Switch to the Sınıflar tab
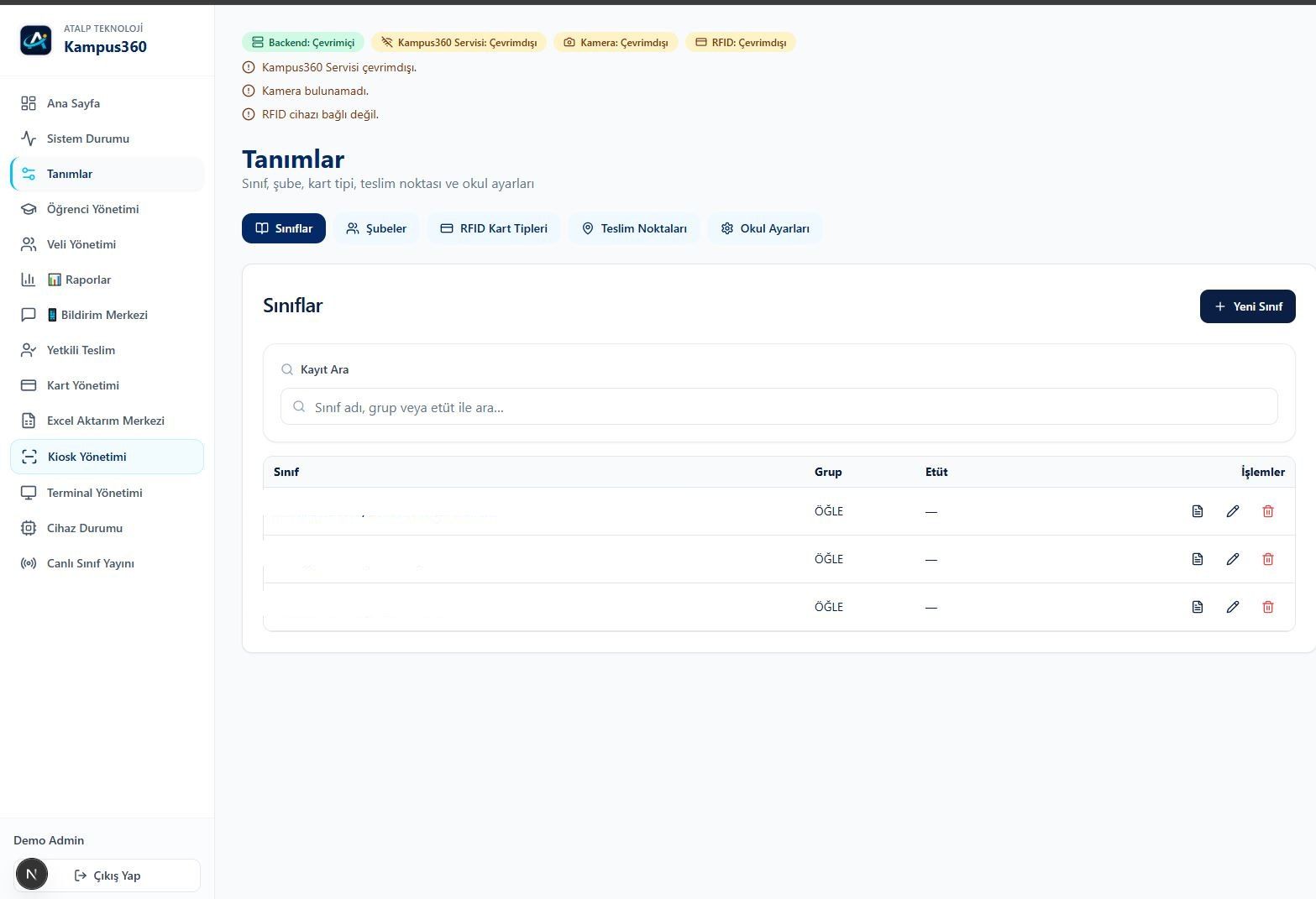This screenshot has height=899, width=1316. (284, 228)
